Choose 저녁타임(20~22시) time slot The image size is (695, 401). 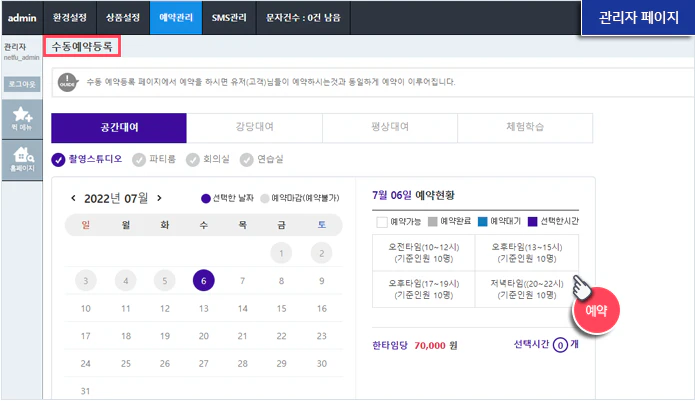[527, 289]
